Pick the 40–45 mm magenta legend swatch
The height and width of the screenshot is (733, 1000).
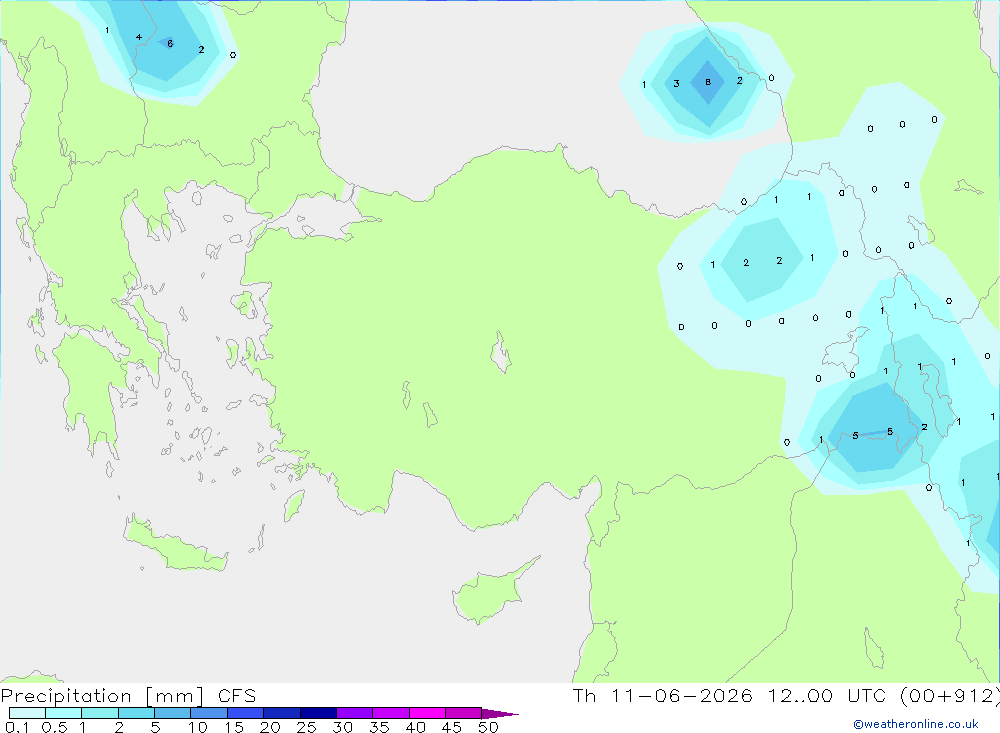(x=427, y=713)
